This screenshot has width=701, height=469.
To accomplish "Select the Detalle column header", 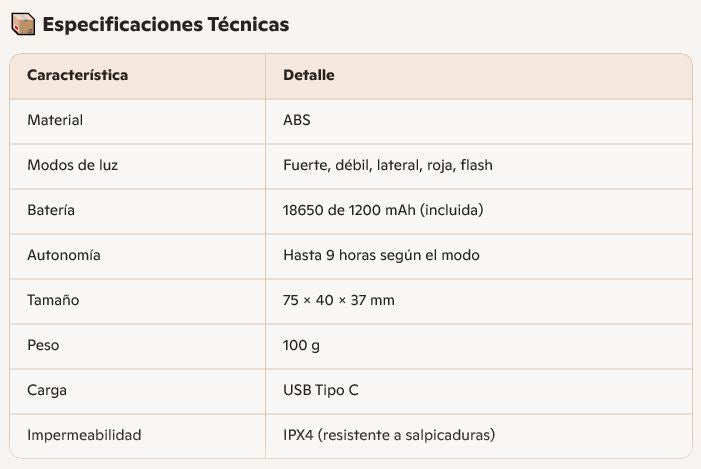I will tap(309, 75).
